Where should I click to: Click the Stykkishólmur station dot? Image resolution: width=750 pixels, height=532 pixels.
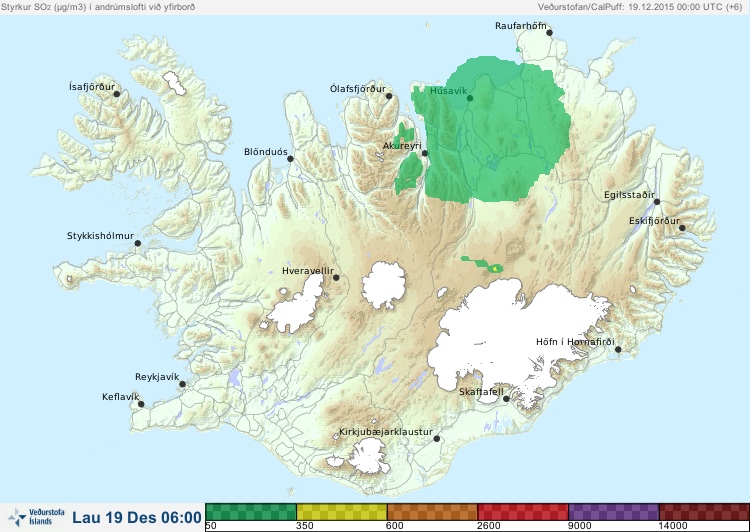coord(138,244)
